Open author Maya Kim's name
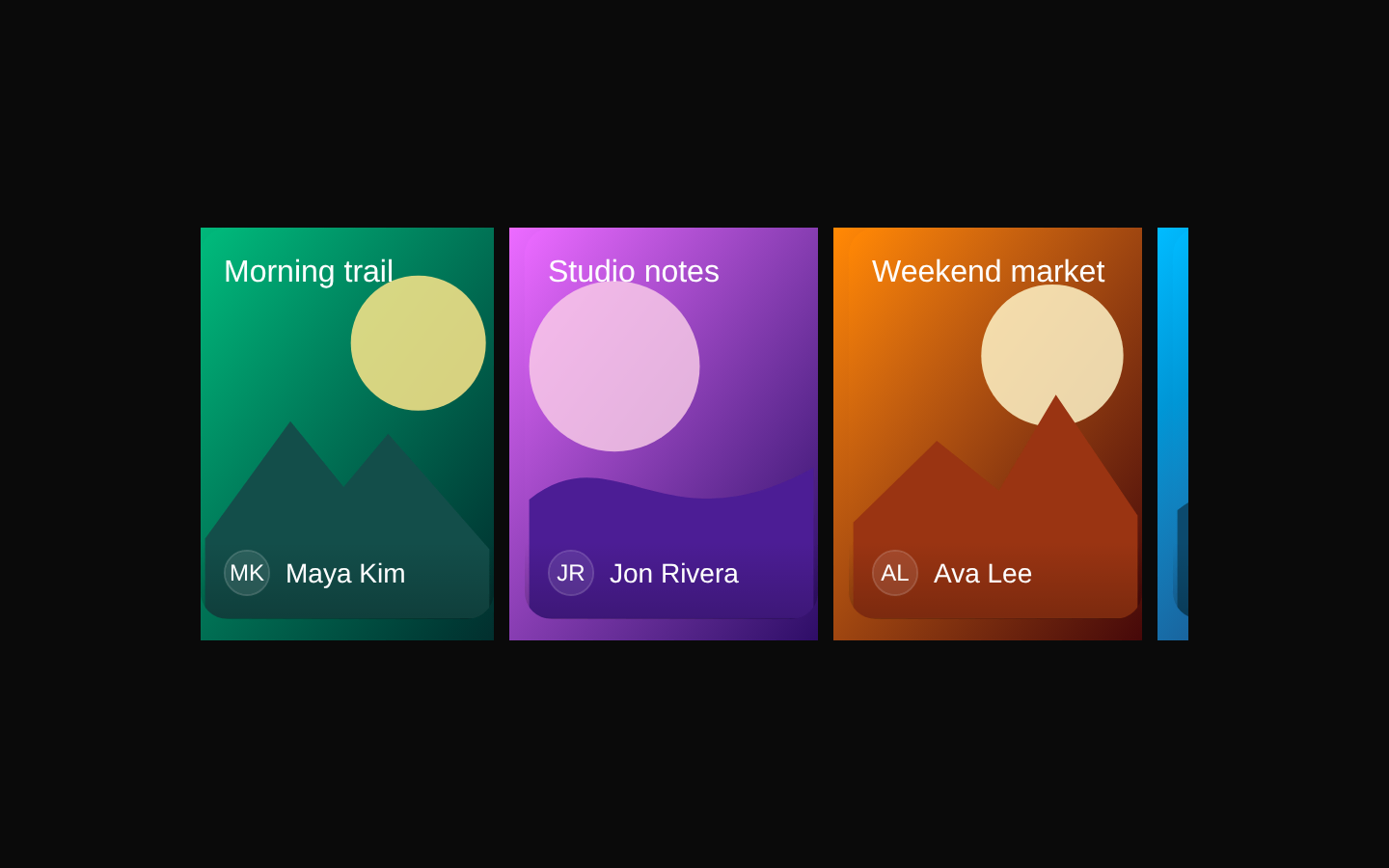1389x868 pixels. (x=345, y=574)
